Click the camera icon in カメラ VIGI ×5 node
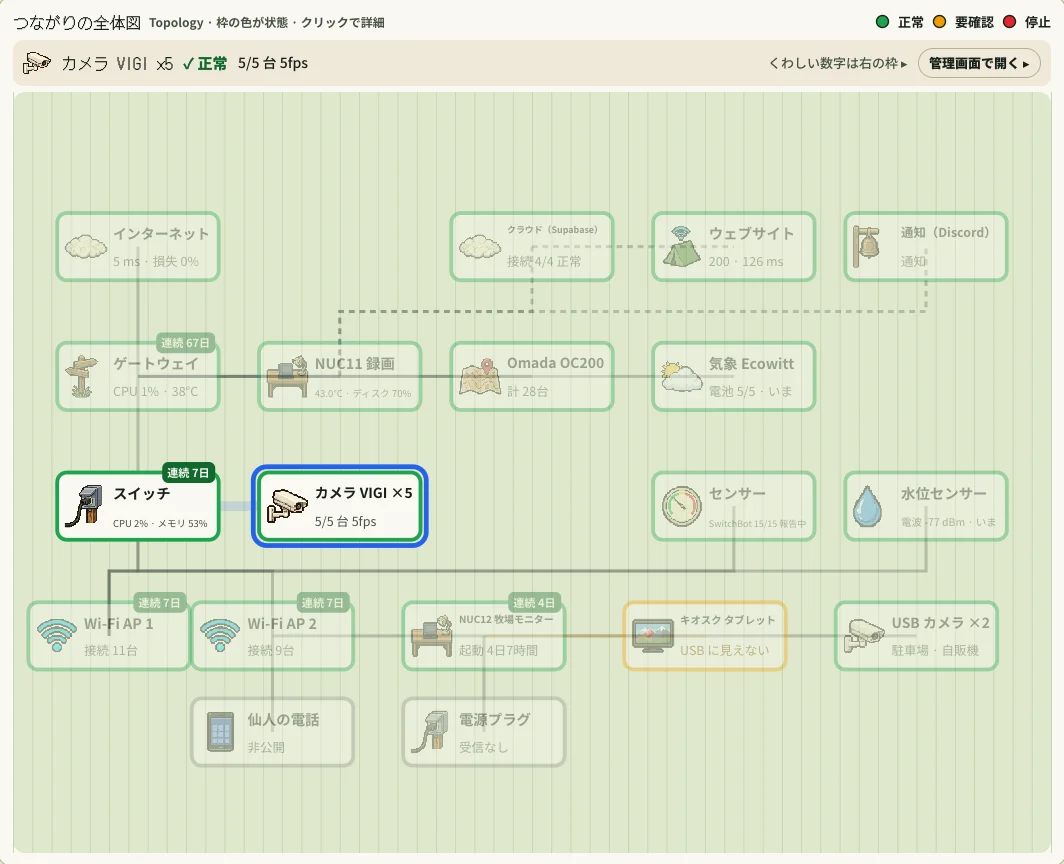This screenshot has height=864, width=1064. point(287,506)
